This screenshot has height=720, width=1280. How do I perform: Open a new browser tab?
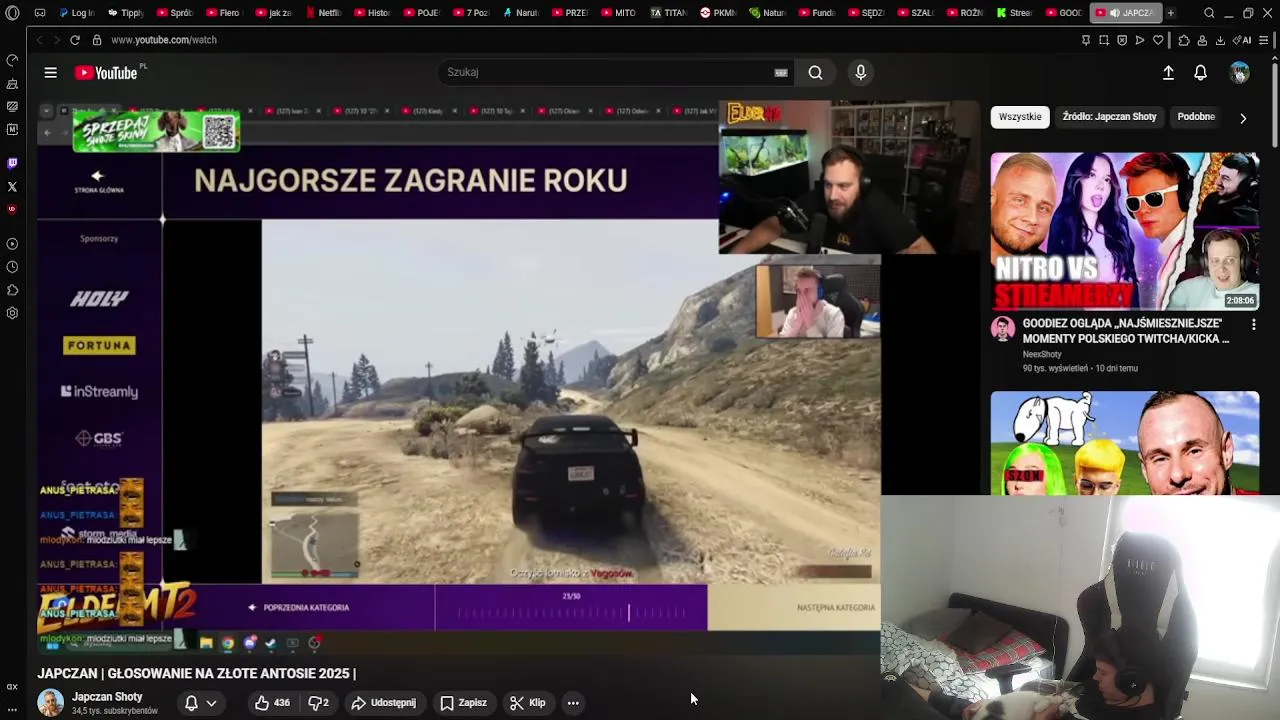pos(1170,13)
